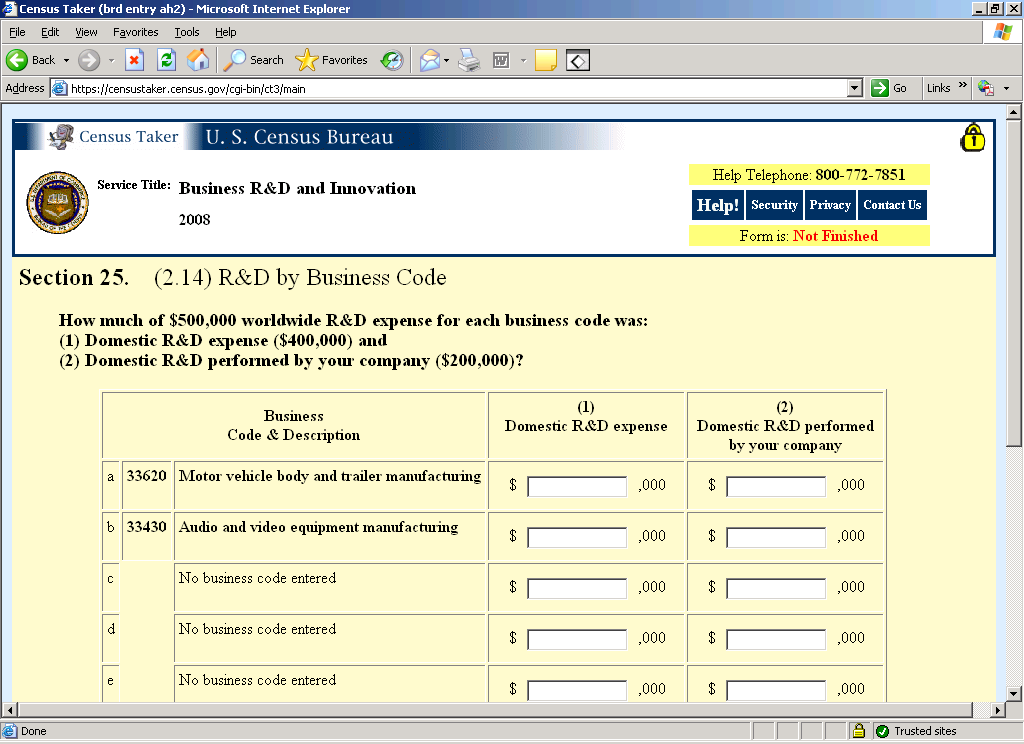Go to the Home page icon
1024x744 pixels.
[x=198, y=60]
